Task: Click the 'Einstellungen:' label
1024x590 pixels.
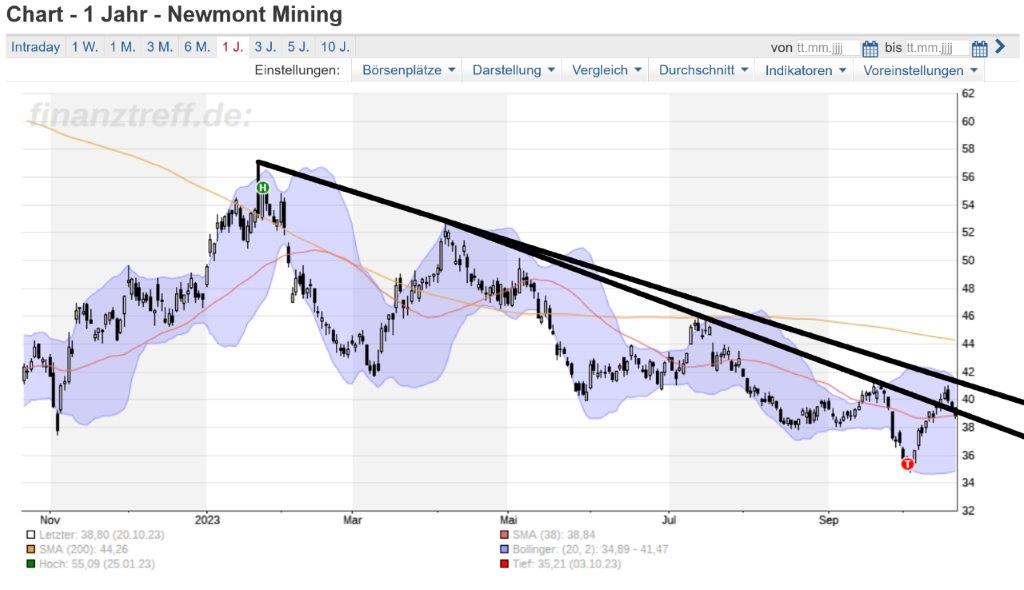Action: (297, 70)
